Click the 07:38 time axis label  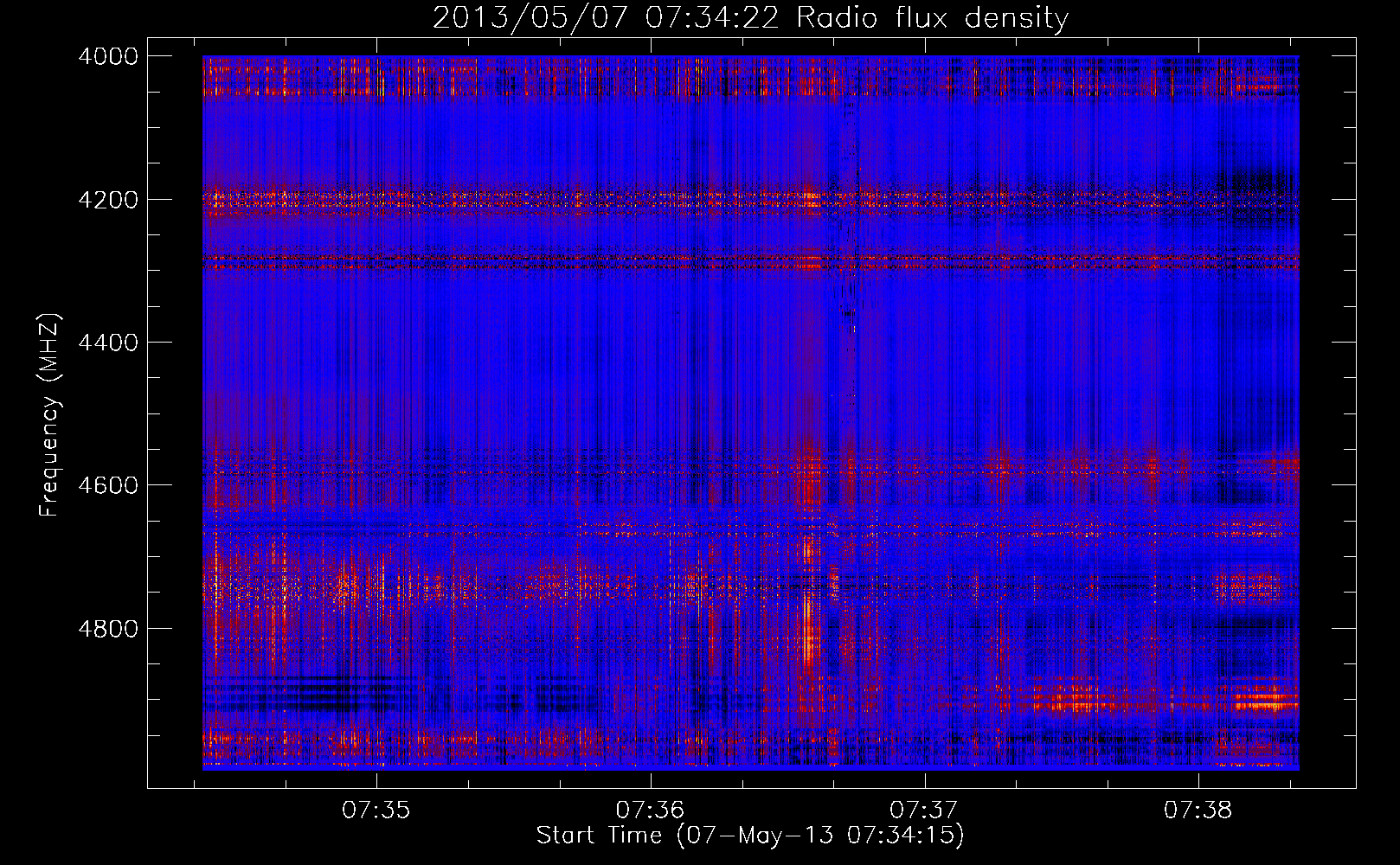pyautogui.click(x=1198, y=811)
